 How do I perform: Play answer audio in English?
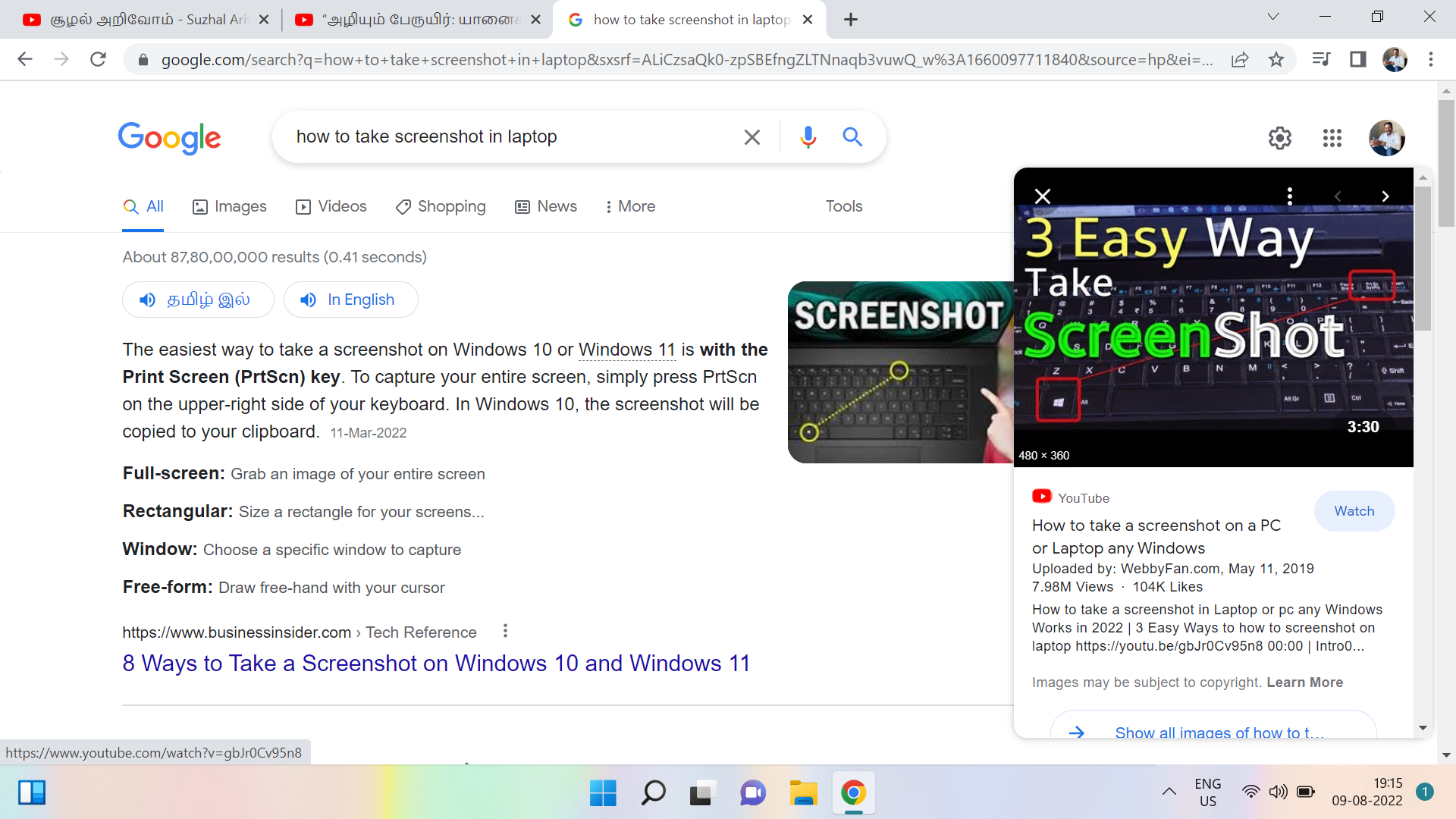tap(350, 300)
